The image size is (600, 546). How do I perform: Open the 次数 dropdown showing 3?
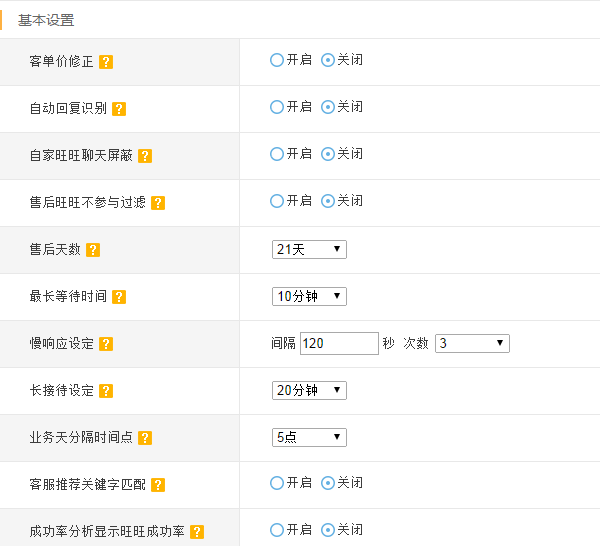click(x=472, y=343)
